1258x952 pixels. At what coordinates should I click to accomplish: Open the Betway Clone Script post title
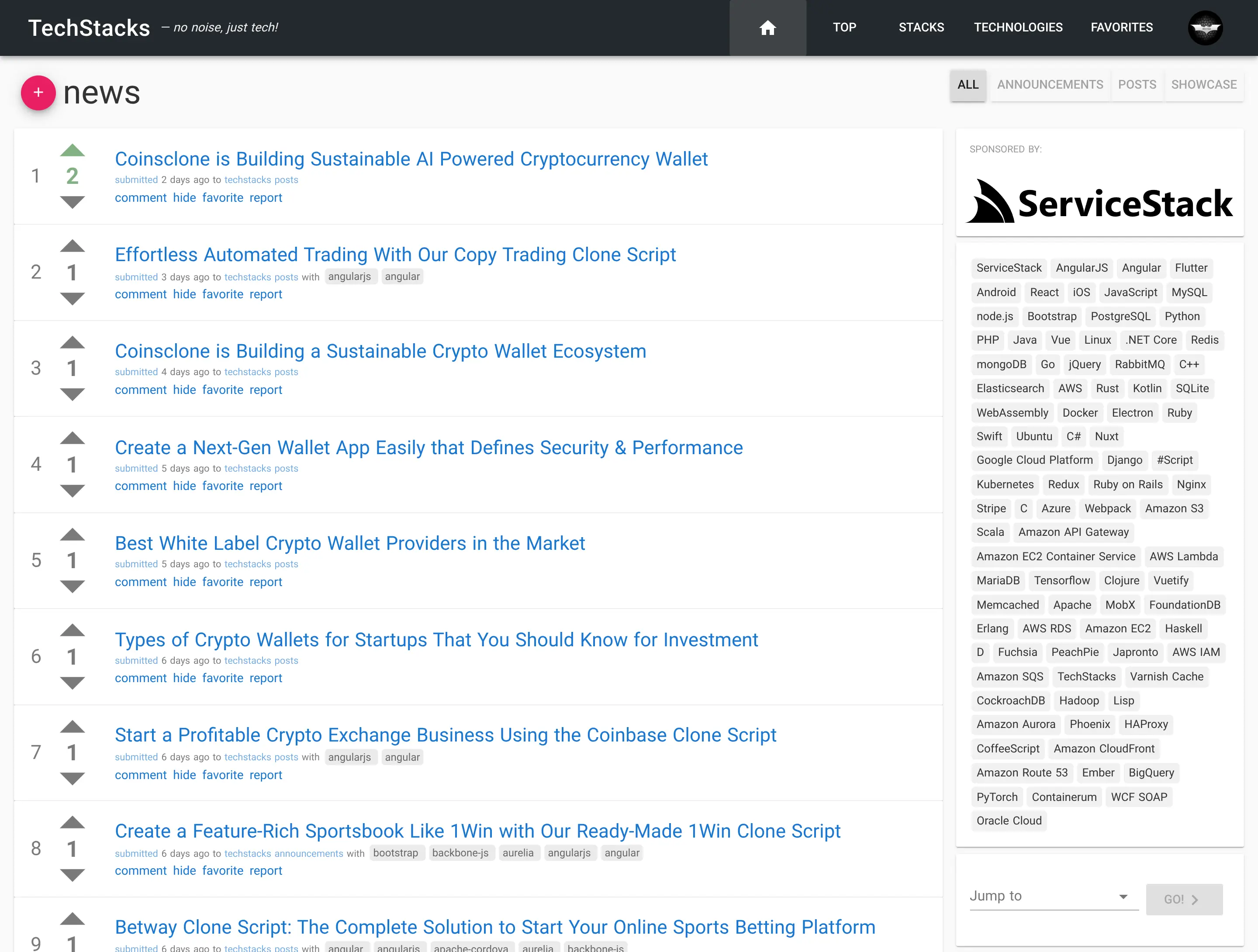coord(495,927)
